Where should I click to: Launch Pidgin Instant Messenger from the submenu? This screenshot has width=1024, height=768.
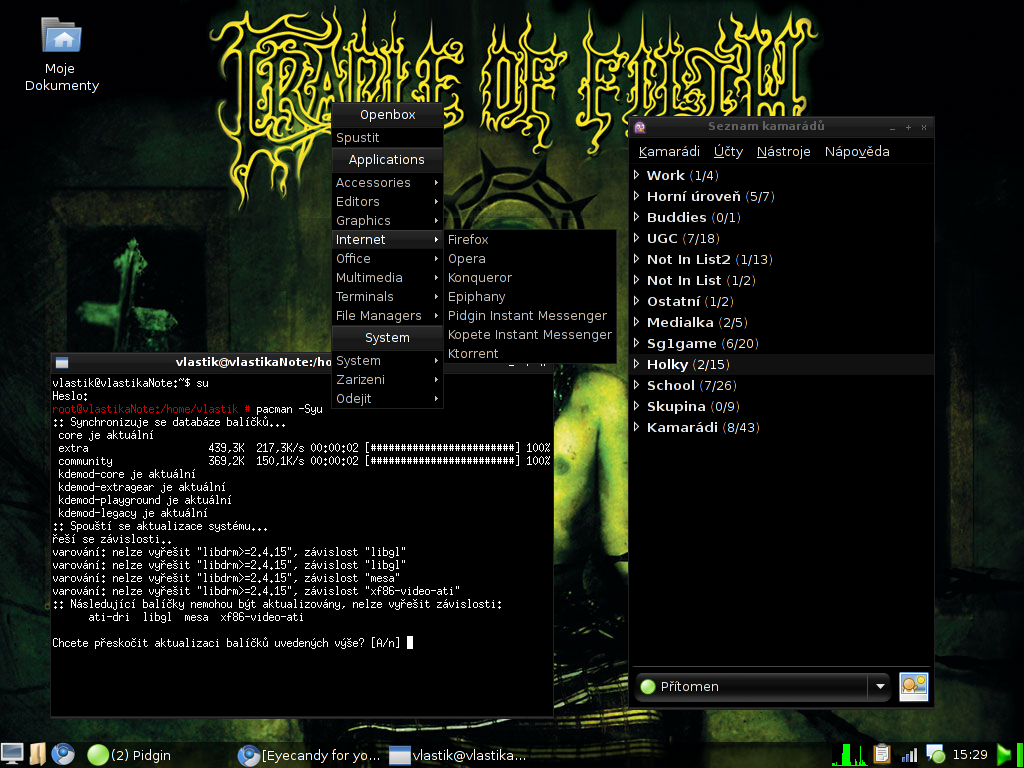(530, 315)
